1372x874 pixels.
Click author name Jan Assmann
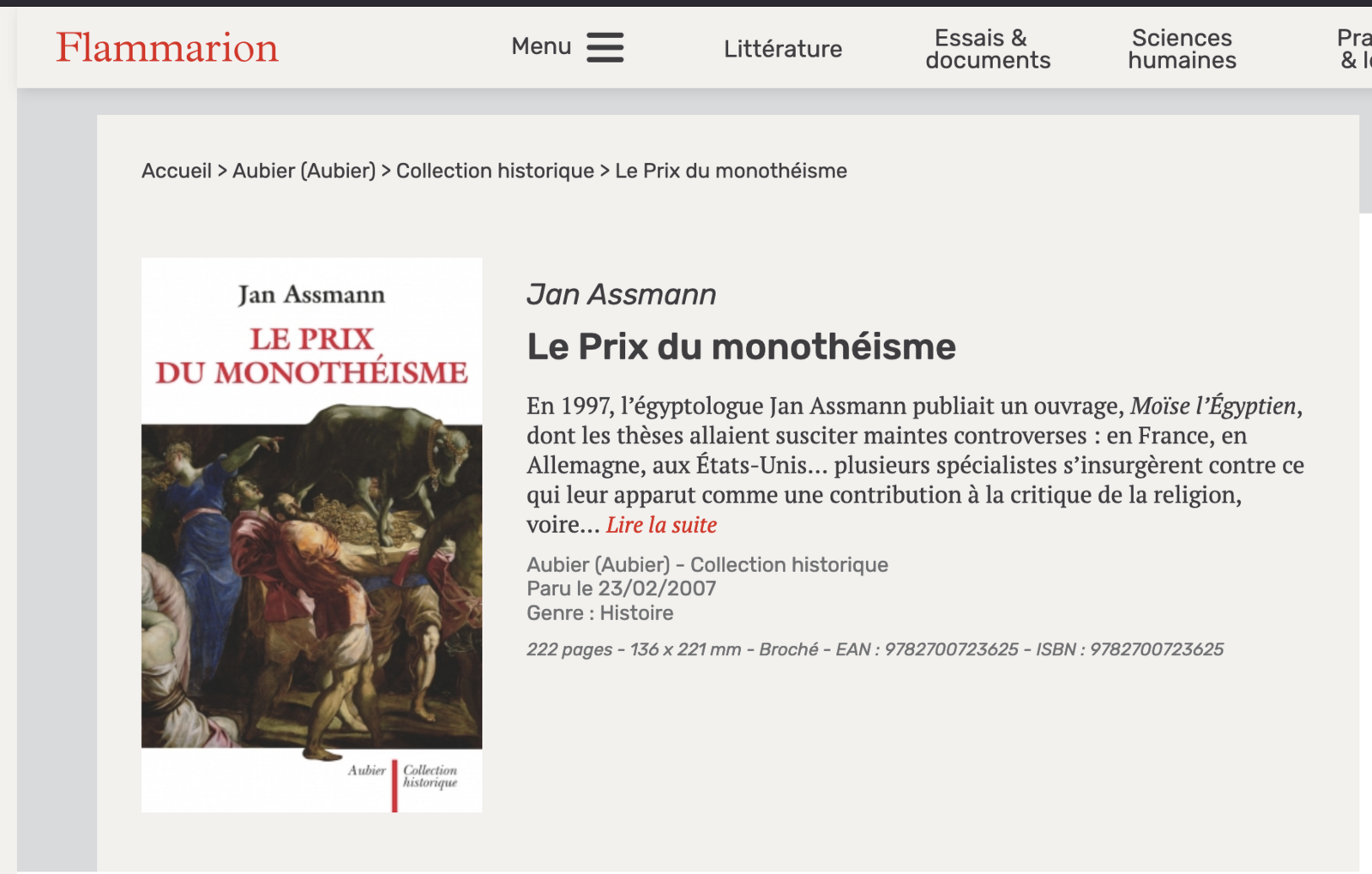[x=622, y=294]
